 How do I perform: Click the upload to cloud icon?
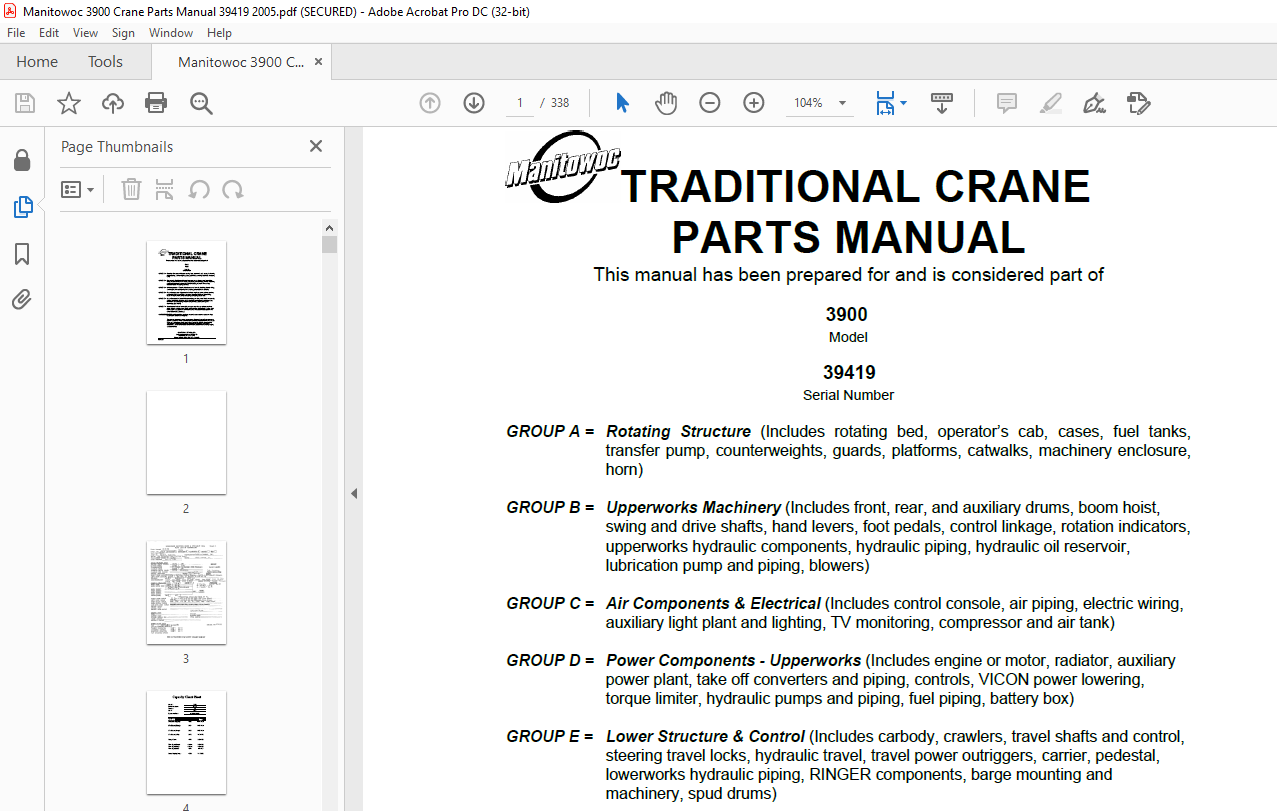coord(113,103)
